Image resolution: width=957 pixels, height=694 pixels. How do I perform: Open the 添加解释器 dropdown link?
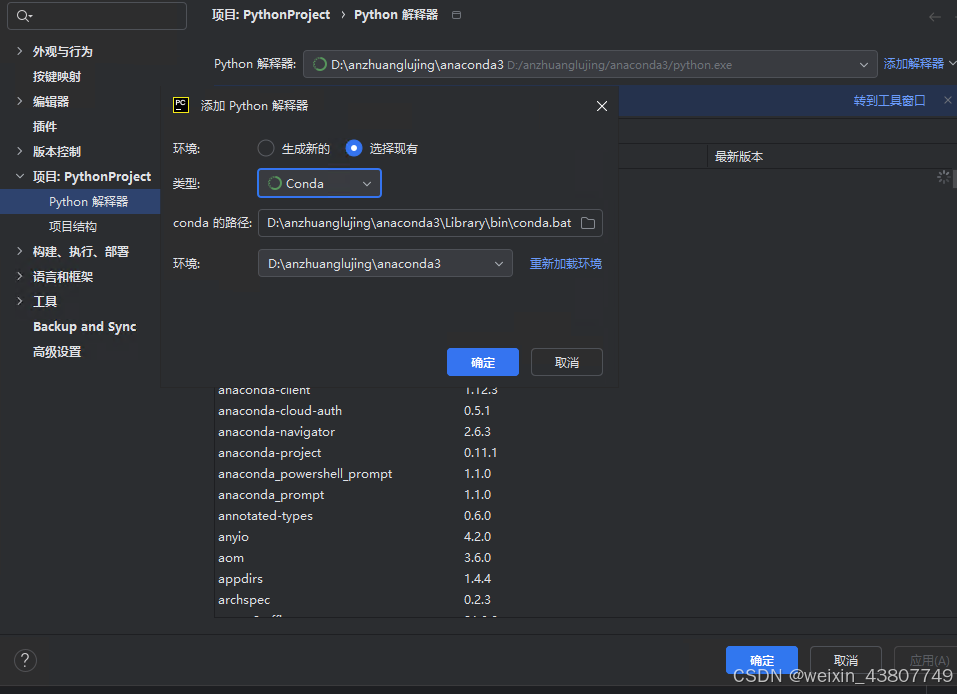tap(919, 63)
